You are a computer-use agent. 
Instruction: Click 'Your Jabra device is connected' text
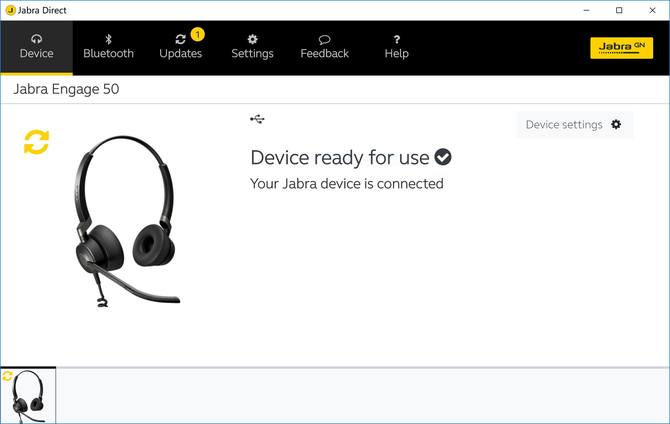click(347, 184)
